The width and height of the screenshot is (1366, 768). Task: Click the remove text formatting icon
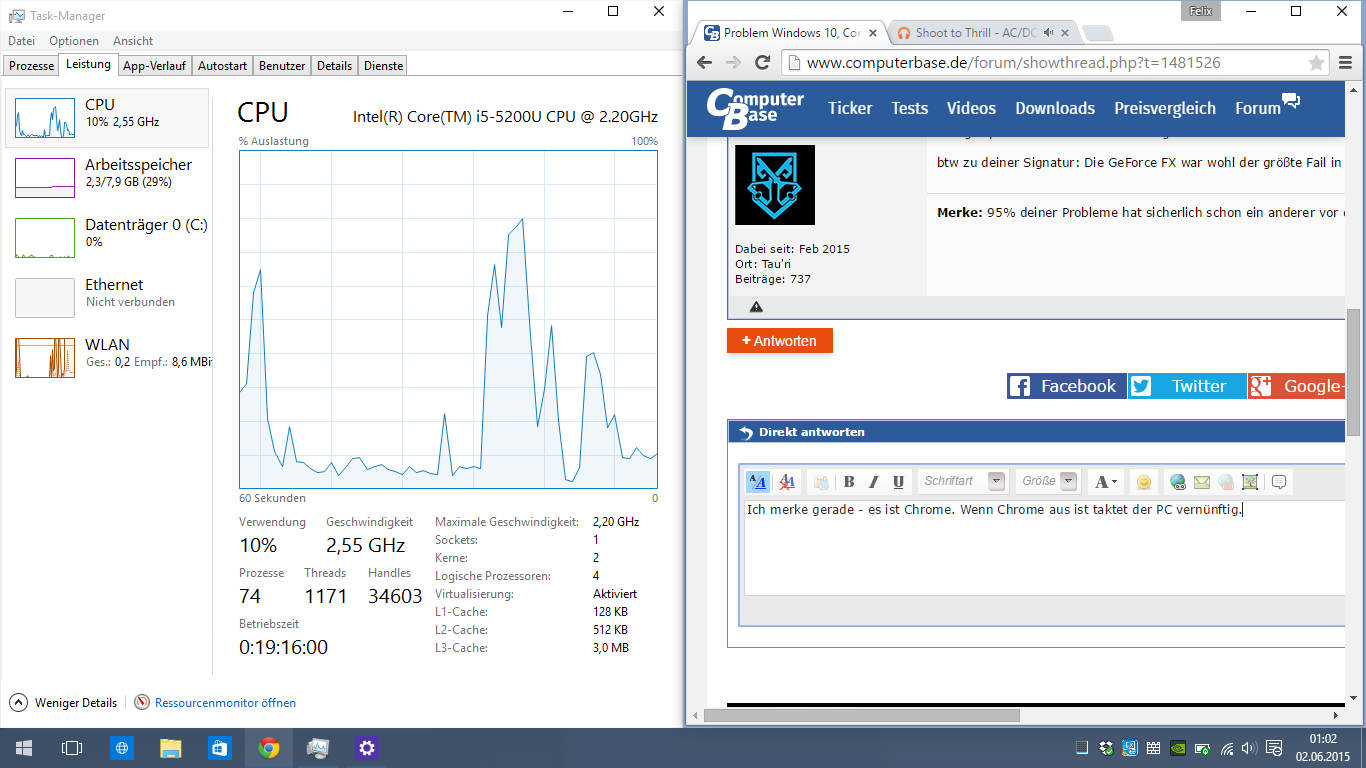click(x=787, y=482)
